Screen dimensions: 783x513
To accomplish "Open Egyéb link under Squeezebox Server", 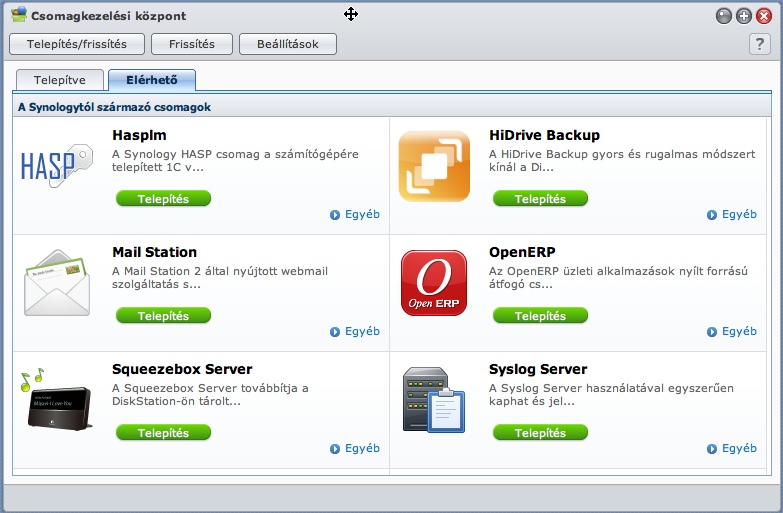I will 362,448.
